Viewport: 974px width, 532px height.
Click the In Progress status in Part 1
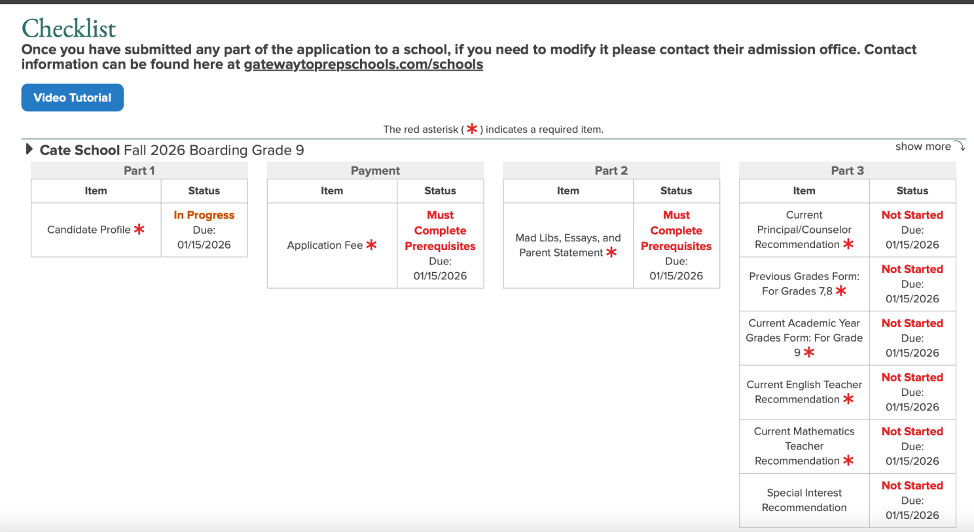coord(204,215)
